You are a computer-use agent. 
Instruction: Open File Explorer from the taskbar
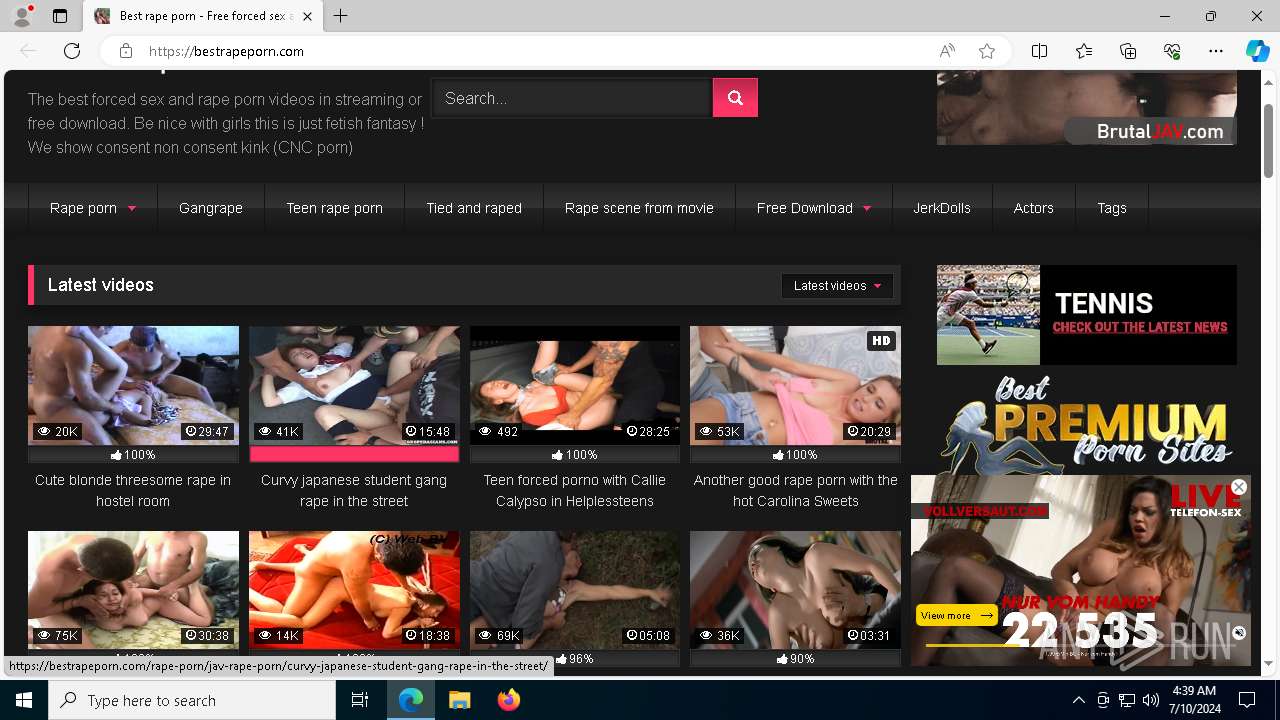459,700
